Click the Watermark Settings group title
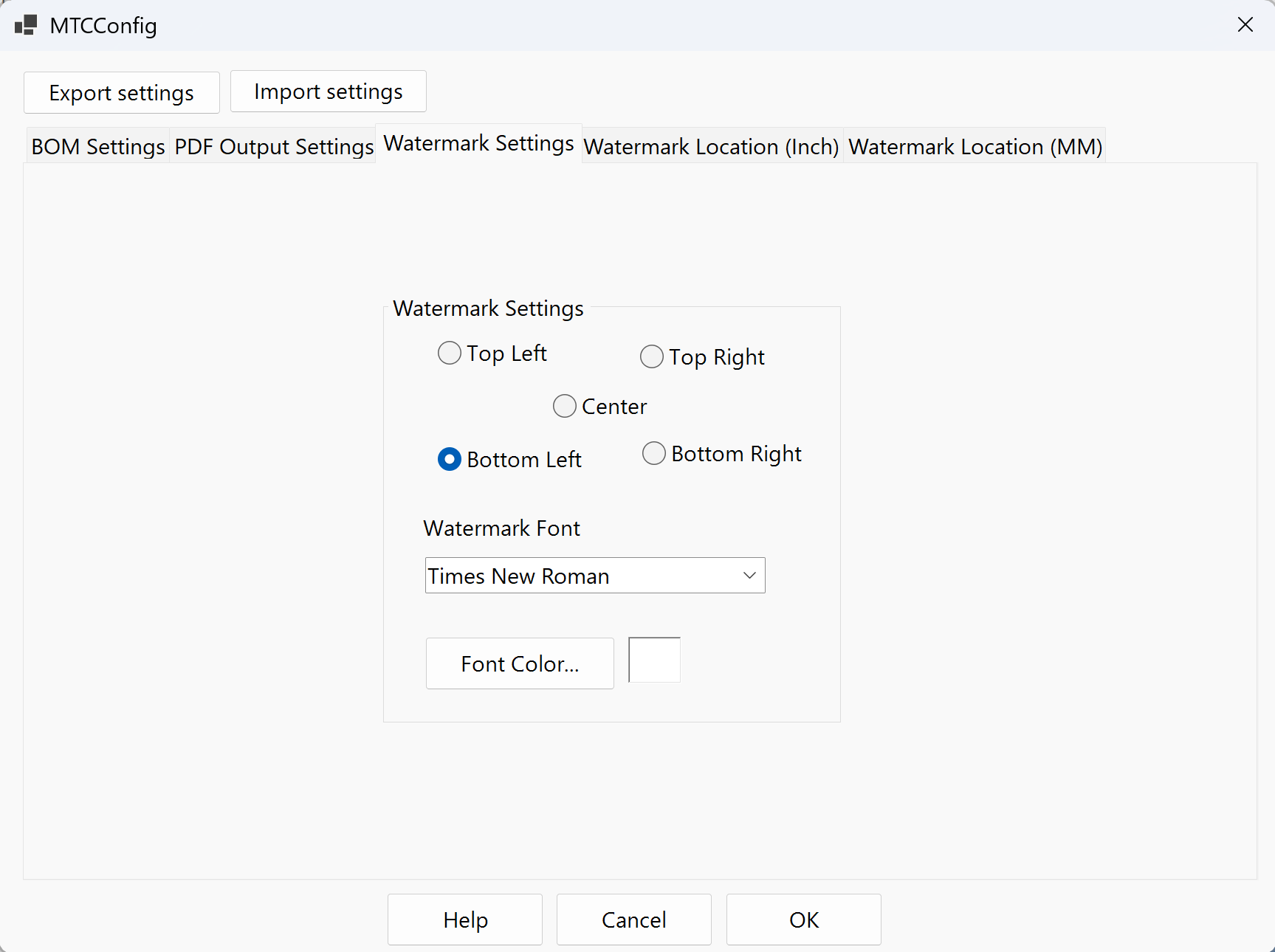Image resolution: width=1275 pixels, height=952 pixels. click(x=488, y=308)
